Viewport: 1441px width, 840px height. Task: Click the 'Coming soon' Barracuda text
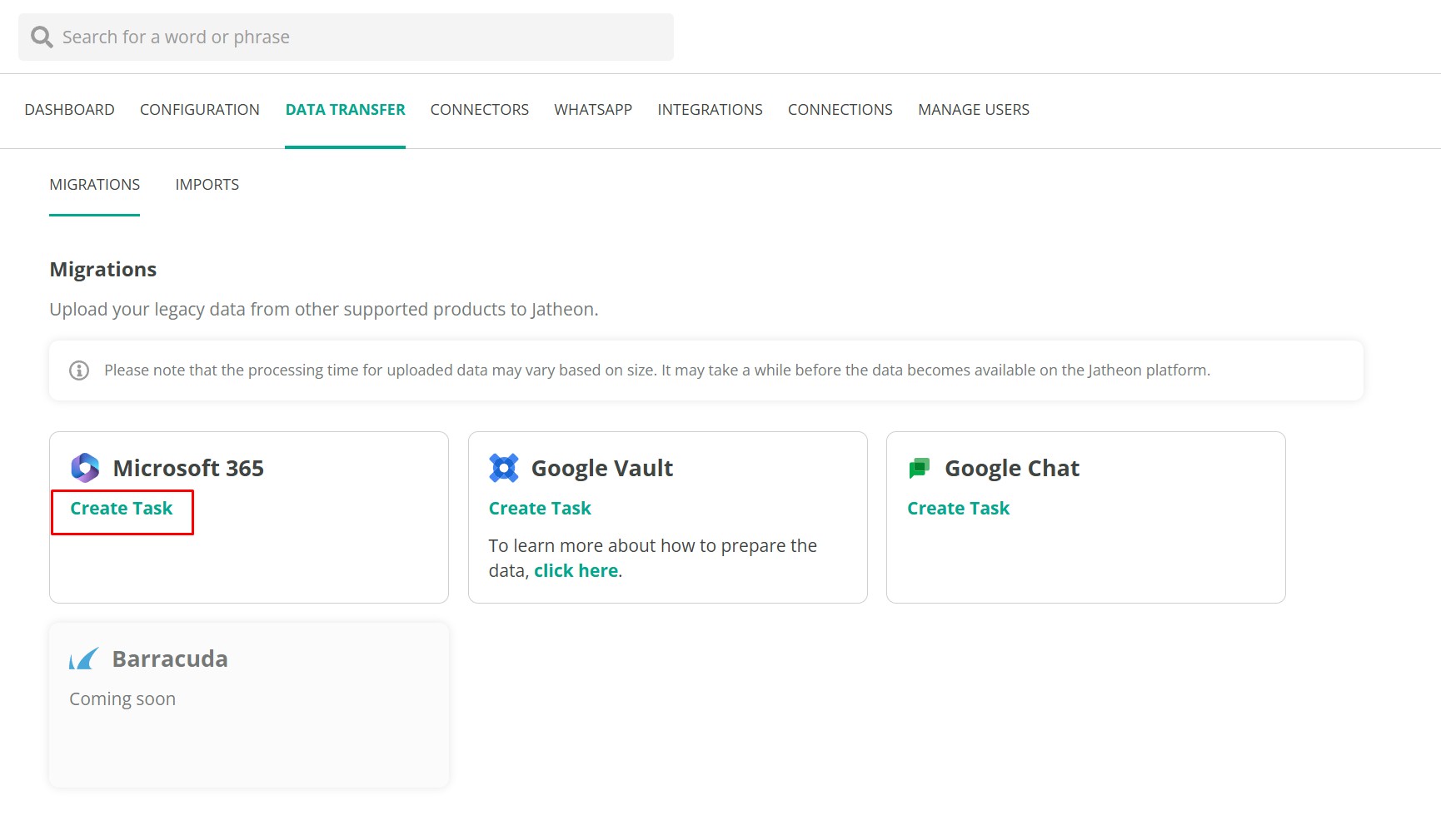click(122, 699)
